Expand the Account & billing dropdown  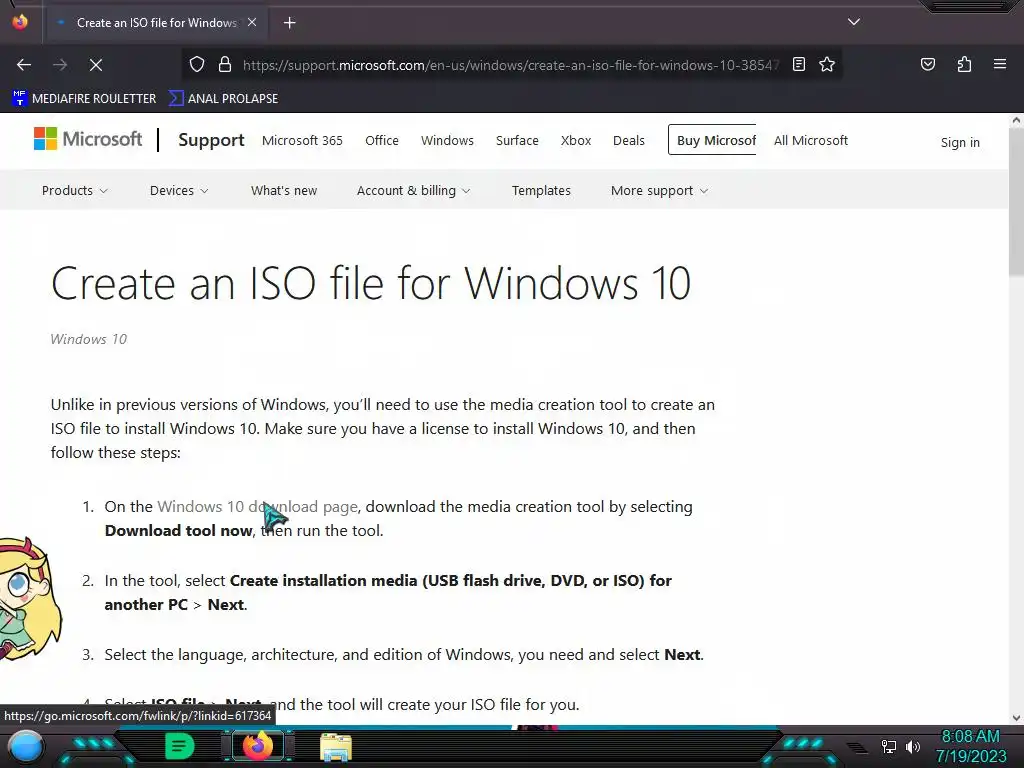point(413,191)
